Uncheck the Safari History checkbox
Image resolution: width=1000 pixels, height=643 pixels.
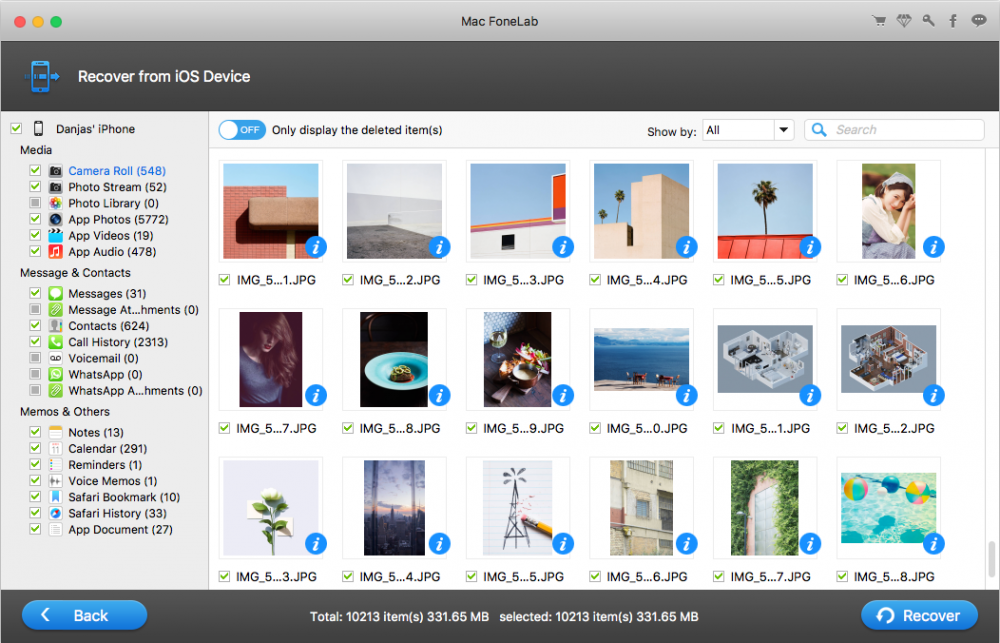pos(36,513)
